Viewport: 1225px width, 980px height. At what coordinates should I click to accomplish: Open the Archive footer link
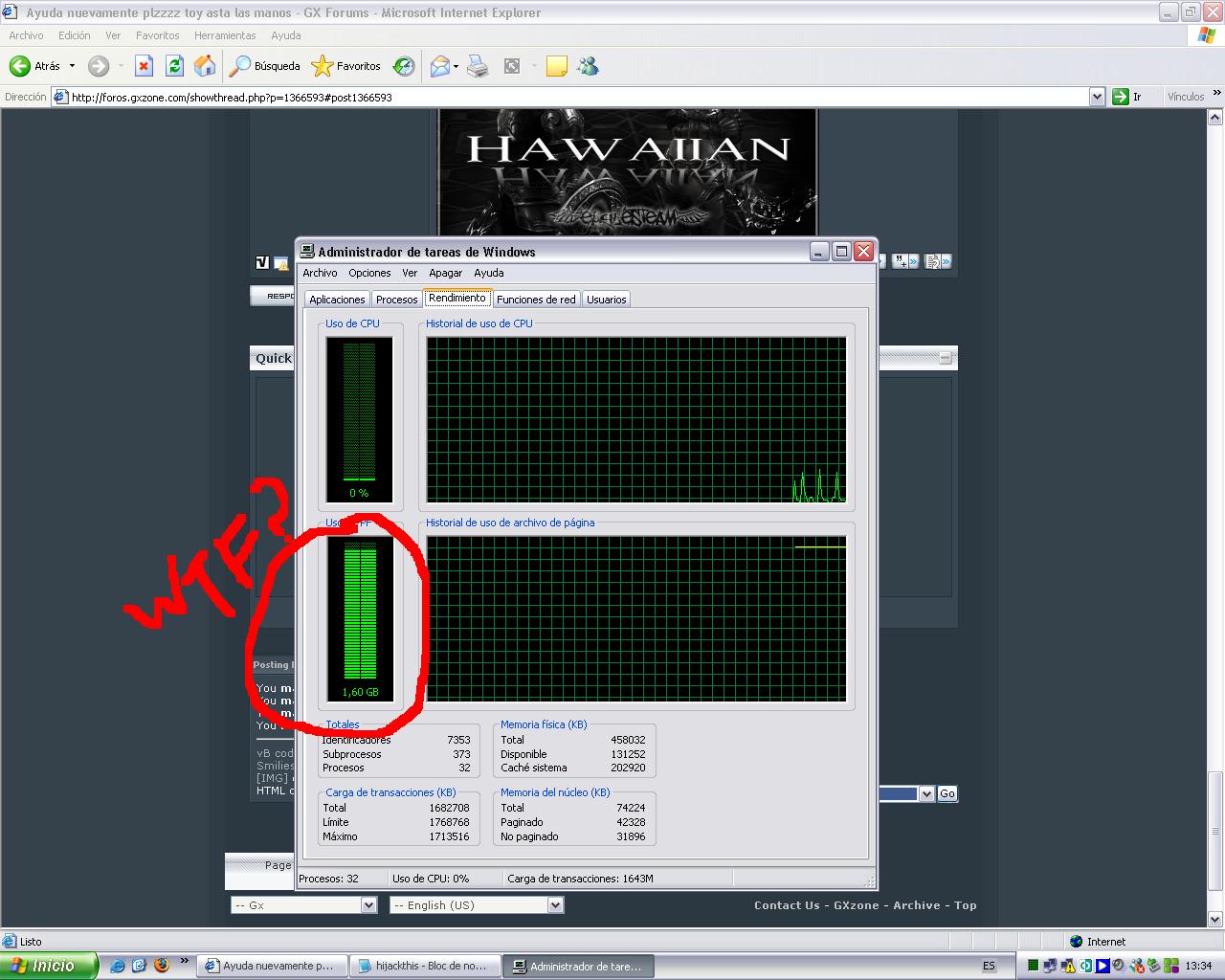917,905
